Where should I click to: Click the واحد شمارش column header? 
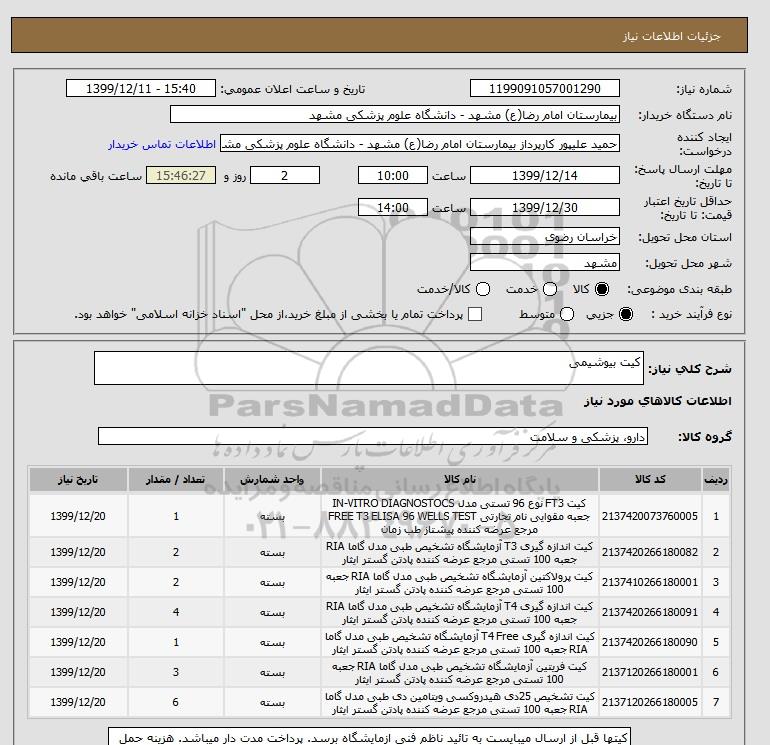pos(272,479)
